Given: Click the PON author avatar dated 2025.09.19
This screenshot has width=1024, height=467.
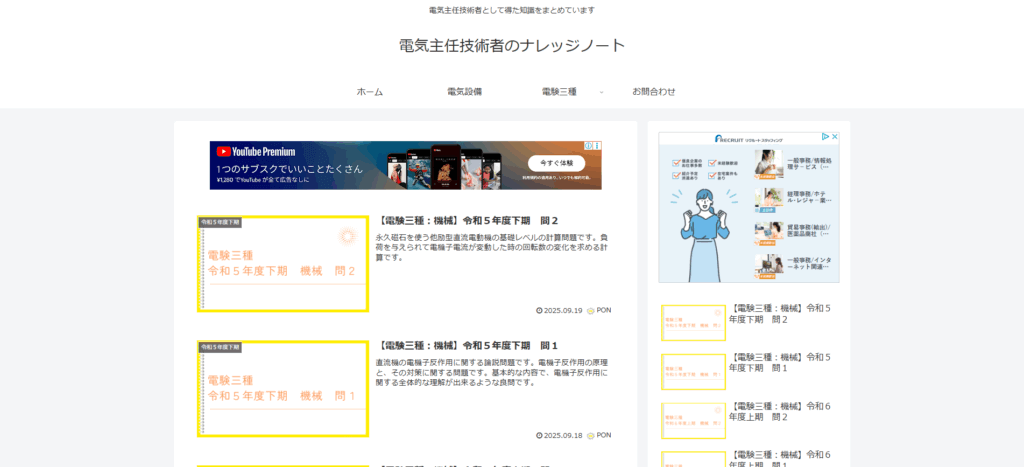Looking at the screenshot, I should (591, 311).
